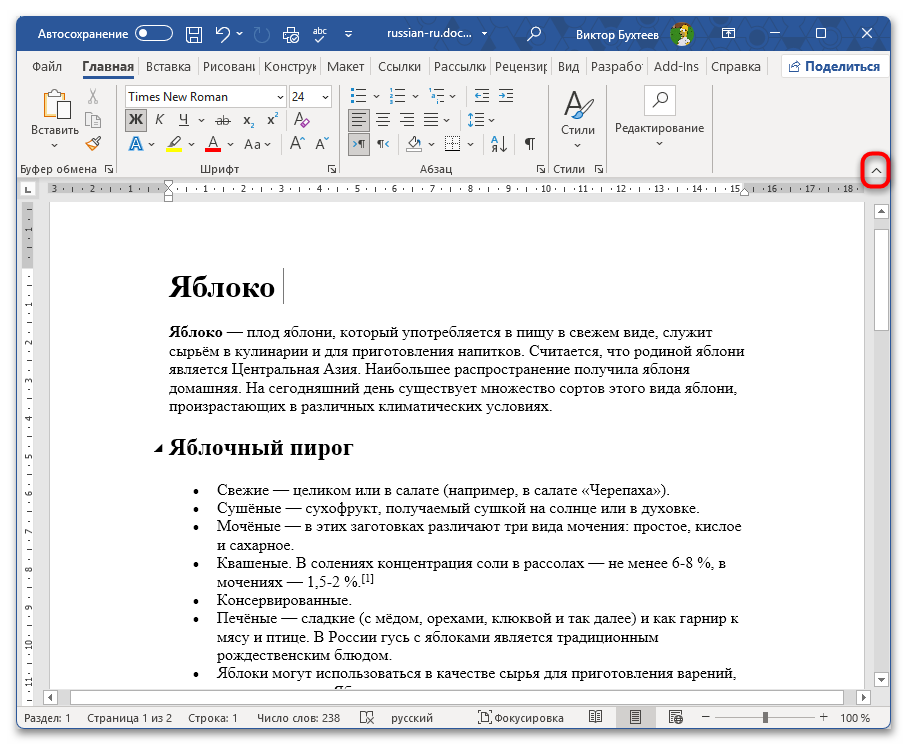The image size is (907, 745).
Task: Sort text A to Z icon
Action: (x=499, y=143)
